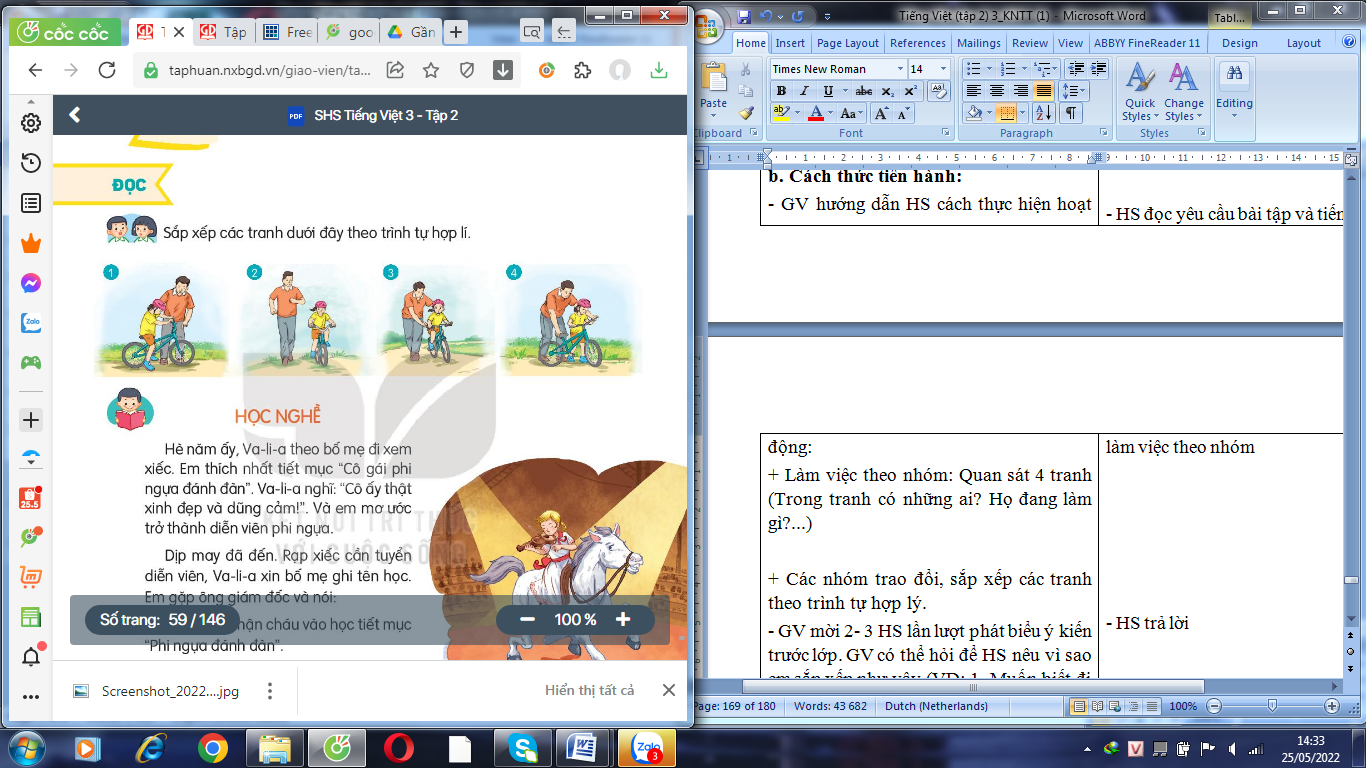Apply Superscript formatting in Word
This screenshot has height=768, width=1366.
[910, 91]
